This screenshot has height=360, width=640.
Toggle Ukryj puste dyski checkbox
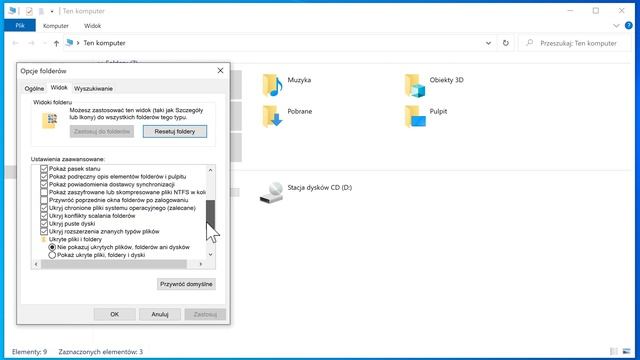click(44, 224)
